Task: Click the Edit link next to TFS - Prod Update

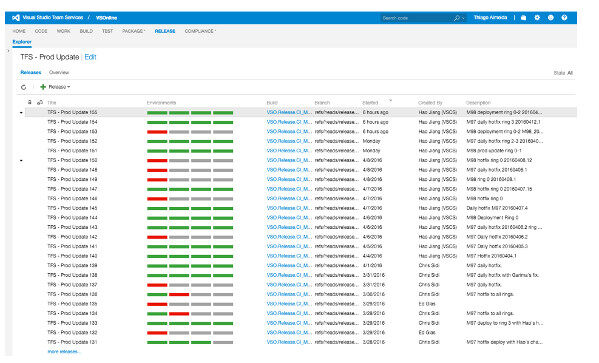Action: tap(90, 57)
